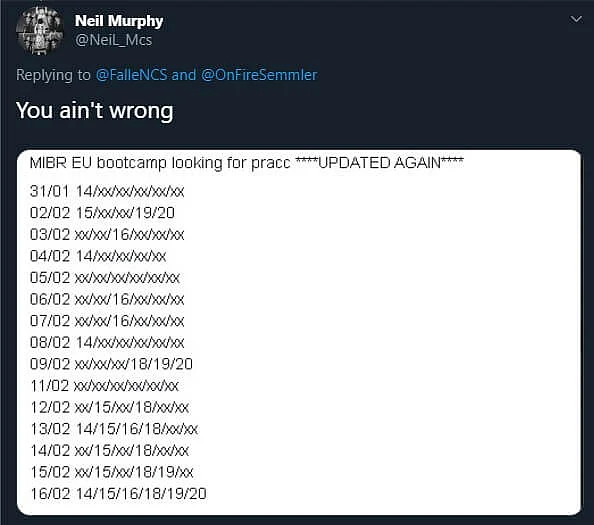Viewport: 594px width, 525px height.
Task: Click the 31/01 schedule row
Action: coord(107,191)
